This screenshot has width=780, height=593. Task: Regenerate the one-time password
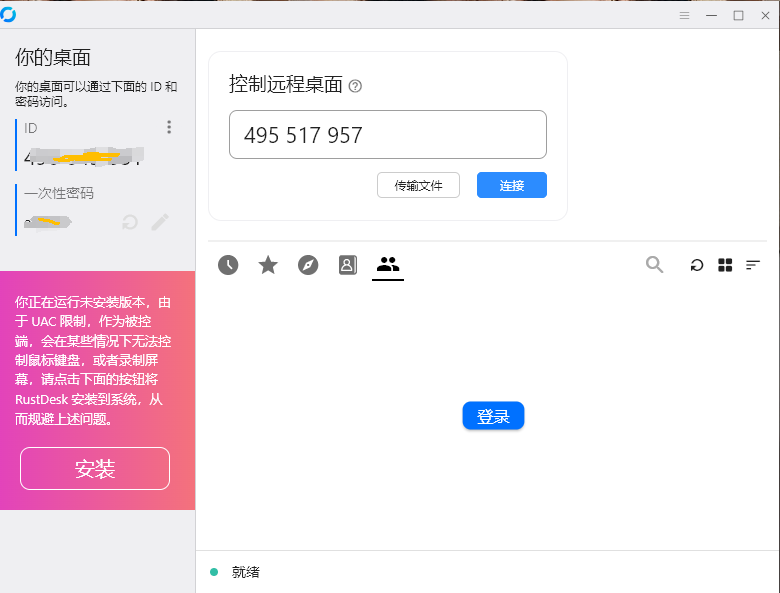click(130, 222)
